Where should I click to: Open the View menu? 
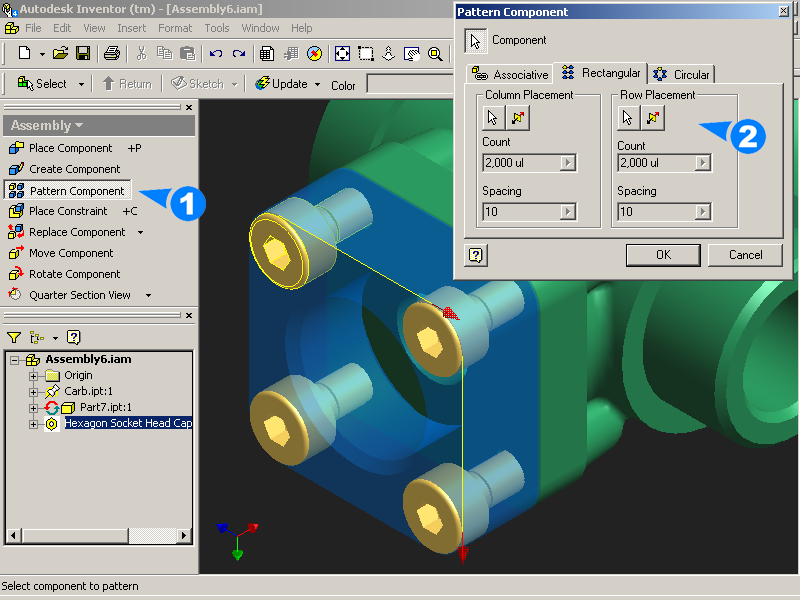(x=94, y=28)
